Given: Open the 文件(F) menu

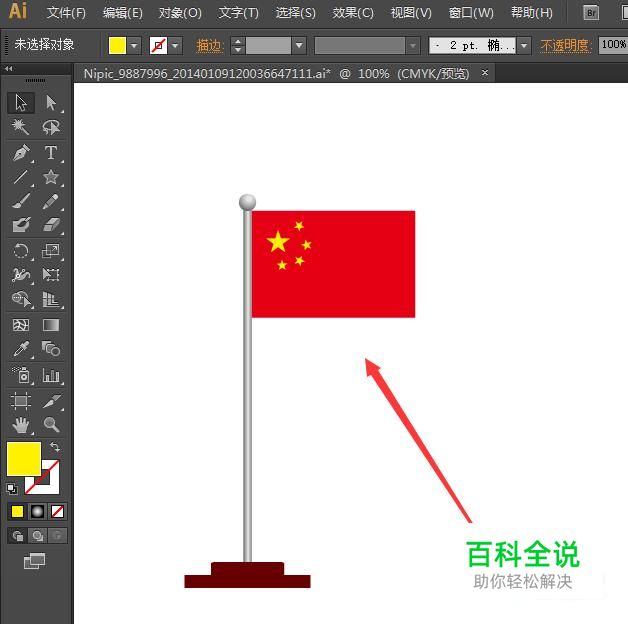Looking at the screenshot, I should coord(66,13).
